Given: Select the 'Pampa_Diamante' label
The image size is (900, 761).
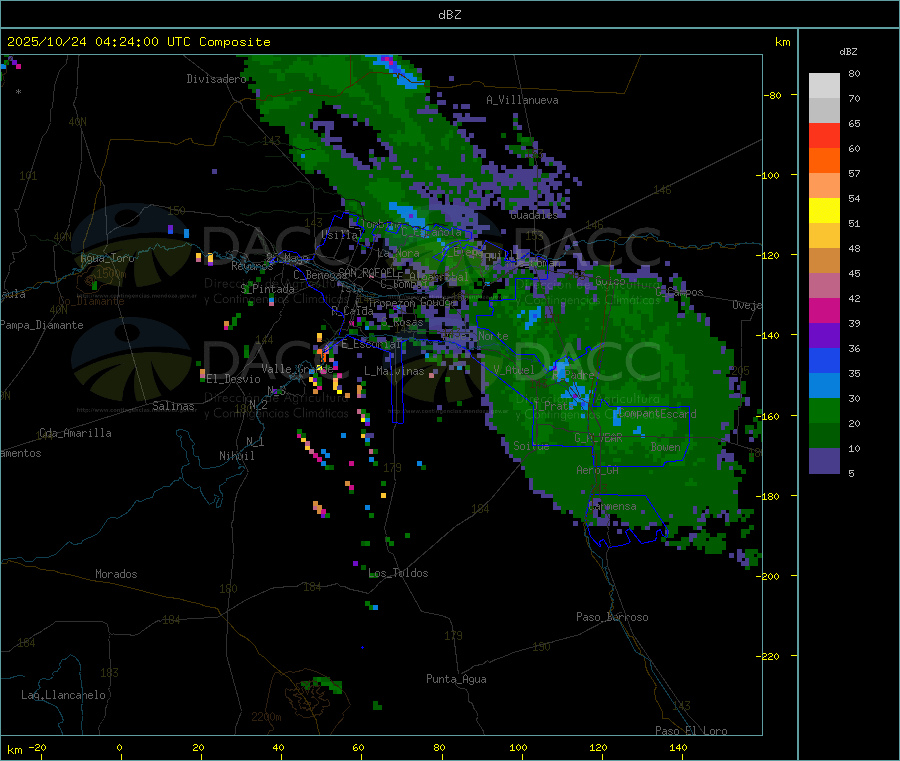Looking at the screenshot, I should point(42,325).
